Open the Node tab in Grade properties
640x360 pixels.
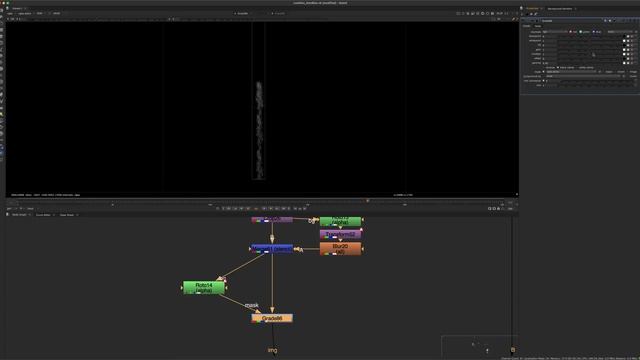click(538, 26)
